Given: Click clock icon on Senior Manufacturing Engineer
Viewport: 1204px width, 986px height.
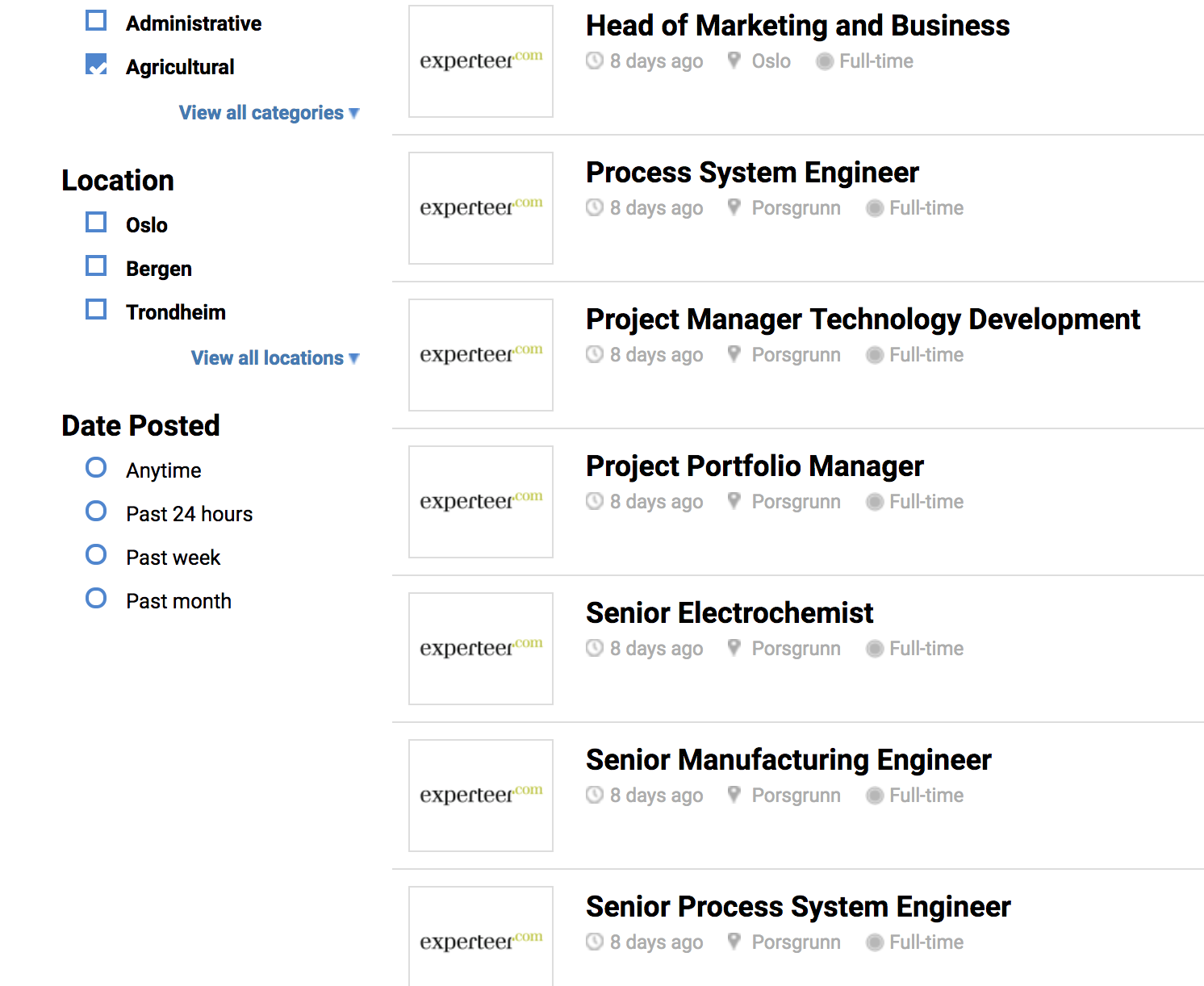Looking at the screenshot, I should pos(595,795).
